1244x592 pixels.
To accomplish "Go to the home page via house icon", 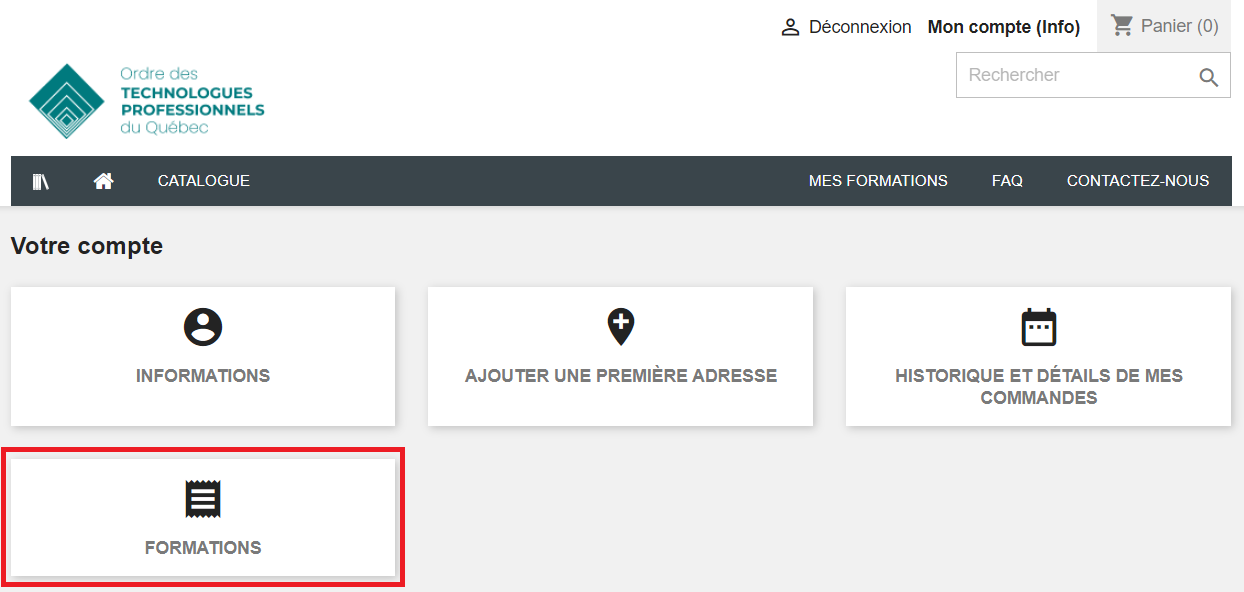I will click(x=103, y=181).
